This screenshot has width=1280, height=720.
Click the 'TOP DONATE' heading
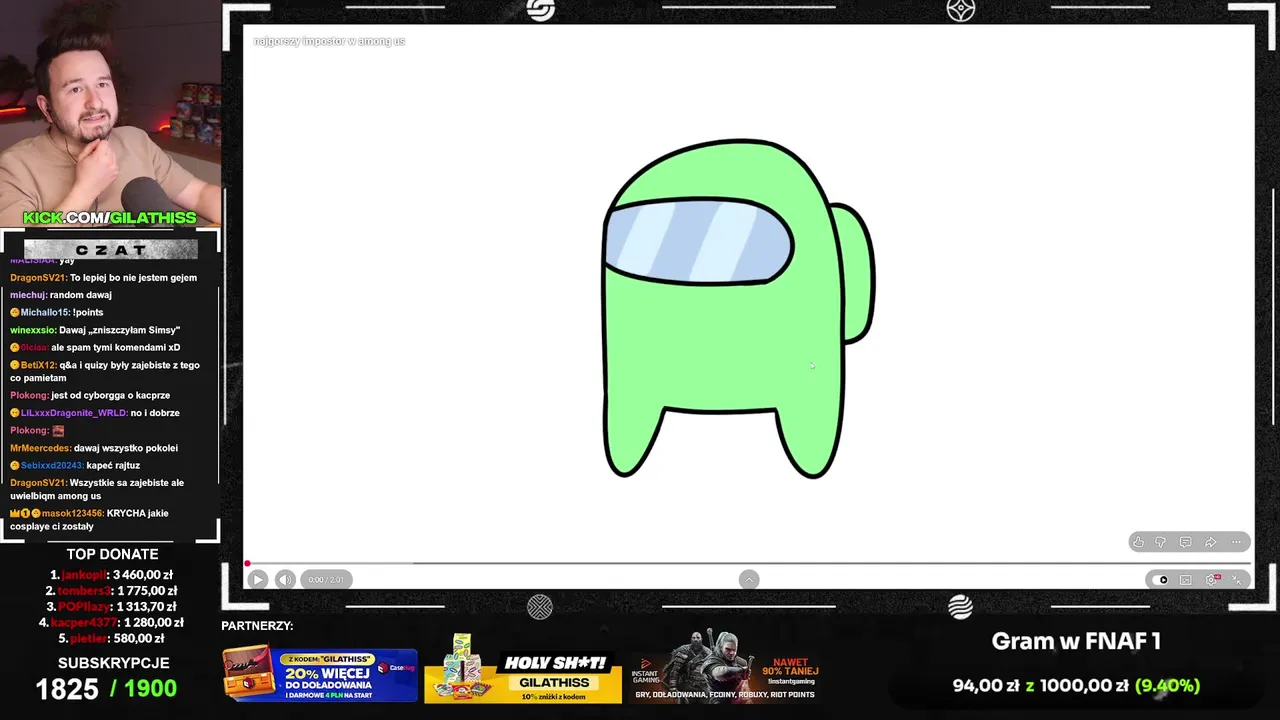[x=112, y=554]
